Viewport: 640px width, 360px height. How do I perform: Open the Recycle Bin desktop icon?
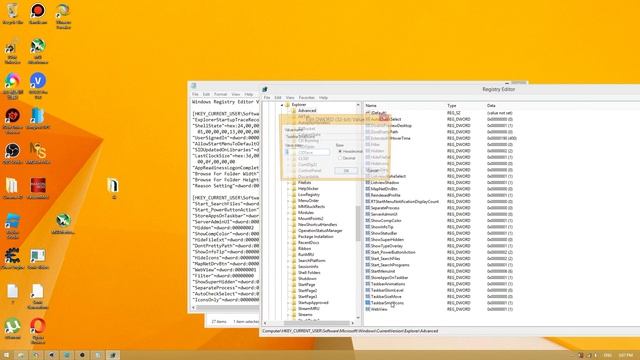click(x=12, y=11)
